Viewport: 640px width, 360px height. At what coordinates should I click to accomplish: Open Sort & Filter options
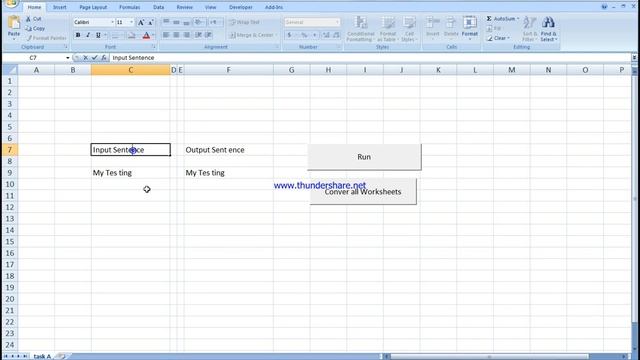[x=529, y=29]
